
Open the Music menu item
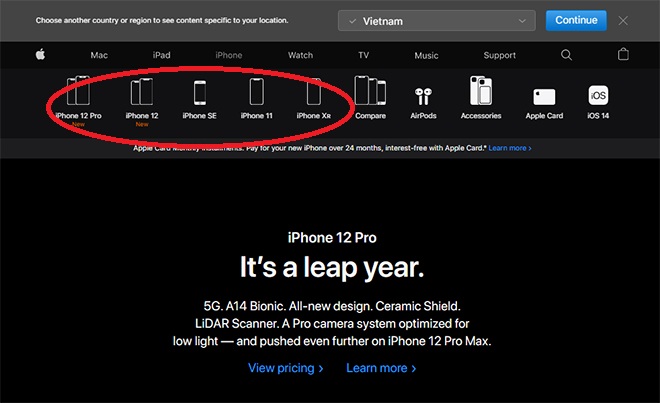426,55
